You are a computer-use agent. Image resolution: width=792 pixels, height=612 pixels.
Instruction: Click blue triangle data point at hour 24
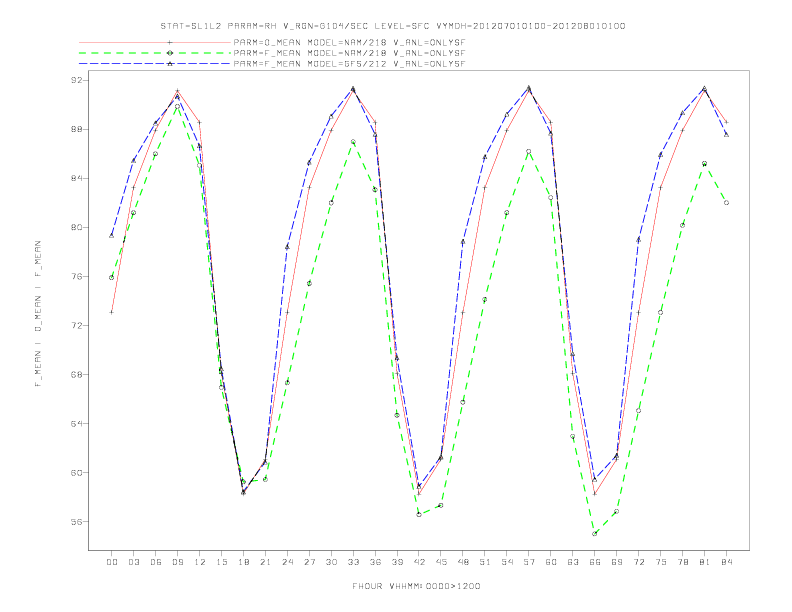coord(287,247)
